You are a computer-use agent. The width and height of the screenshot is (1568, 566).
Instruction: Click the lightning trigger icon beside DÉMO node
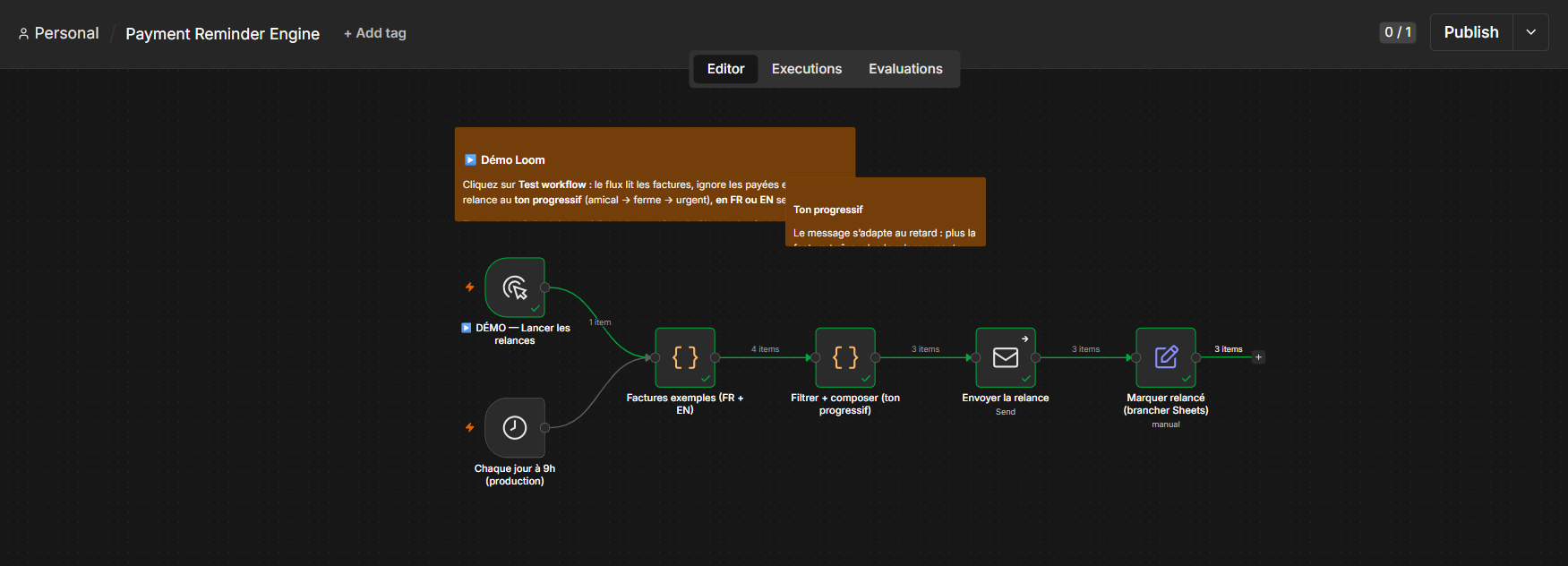469,287
